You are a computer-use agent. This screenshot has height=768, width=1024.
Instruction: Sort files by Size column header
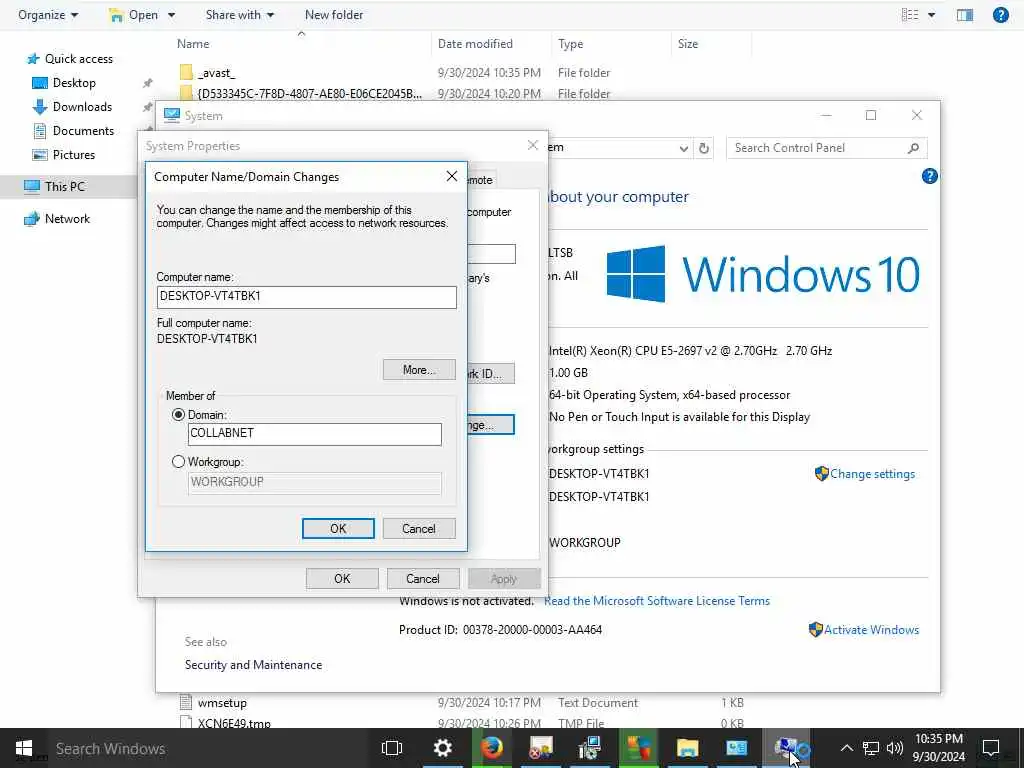click(688, 44)
